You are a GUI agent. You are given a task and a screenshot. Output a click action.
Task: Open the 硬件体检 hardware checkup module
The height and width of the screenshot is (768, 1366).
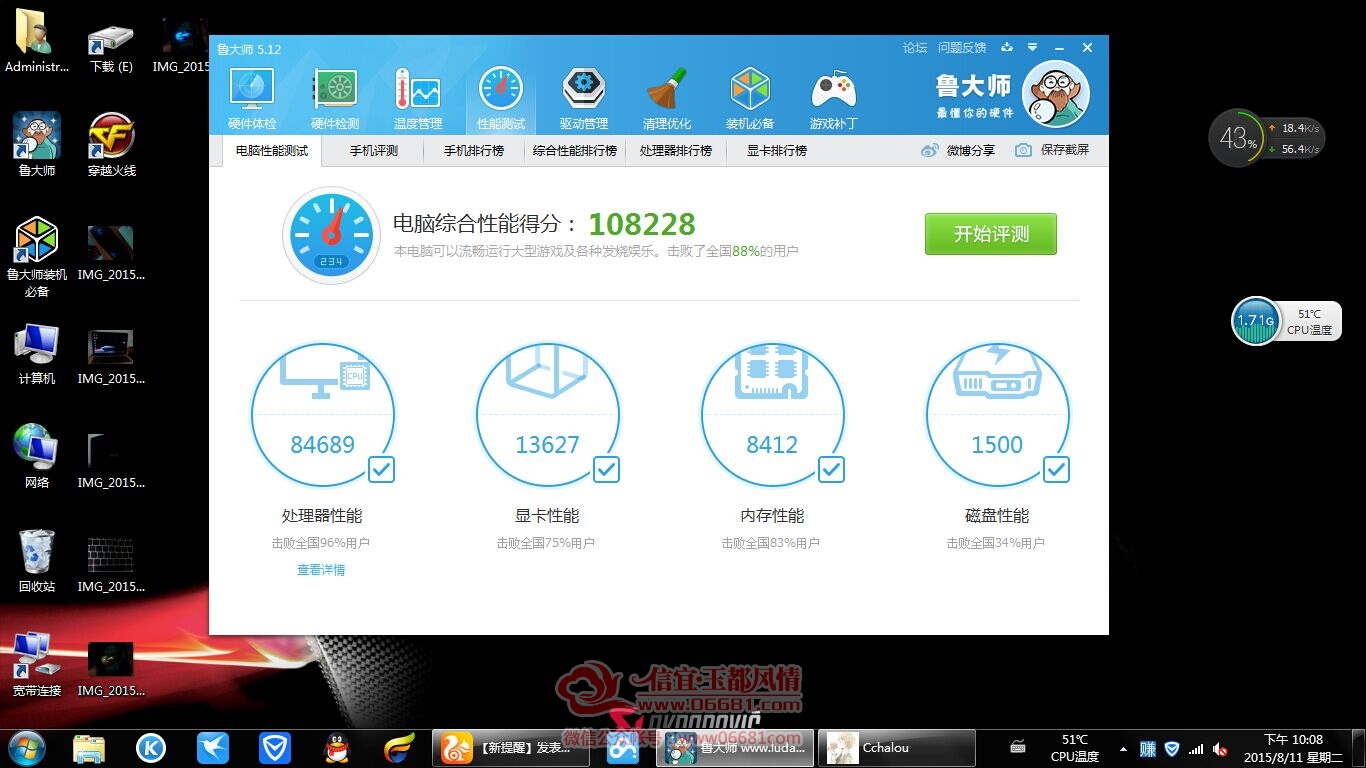252,99
